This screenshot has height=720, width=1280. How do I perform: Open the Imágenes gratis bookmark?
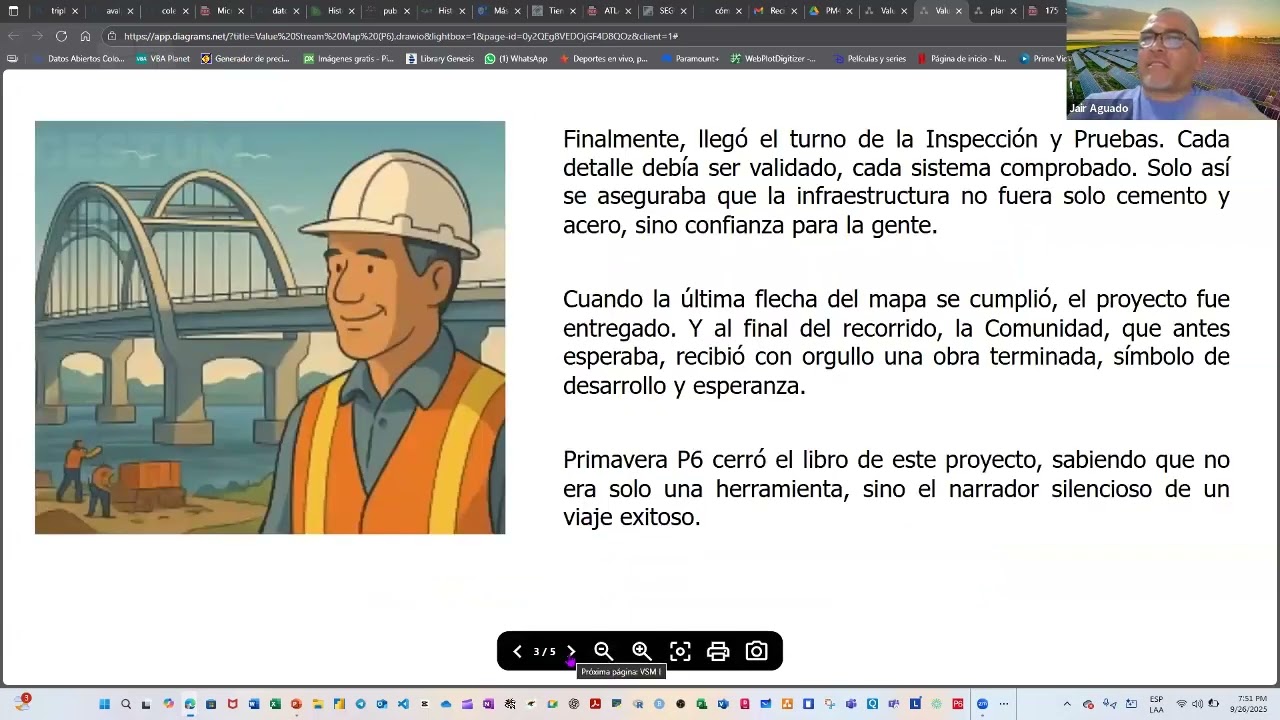pos(349,59)
